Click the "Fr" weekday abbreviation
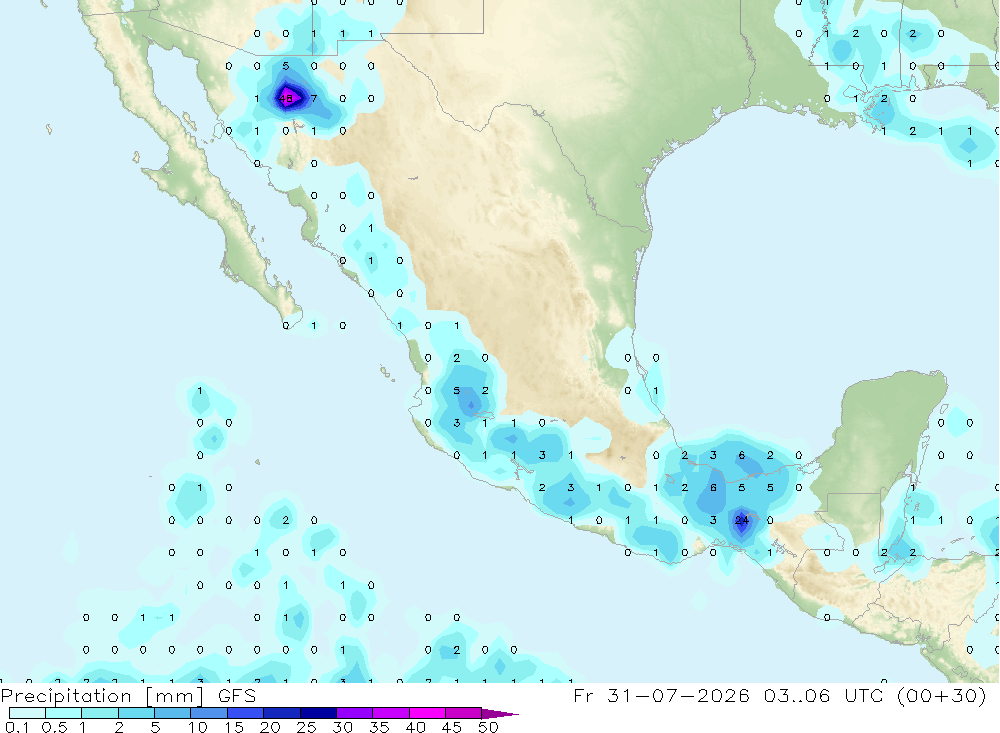This screenshot has height=733, width=1000. (x=583, y=695)
